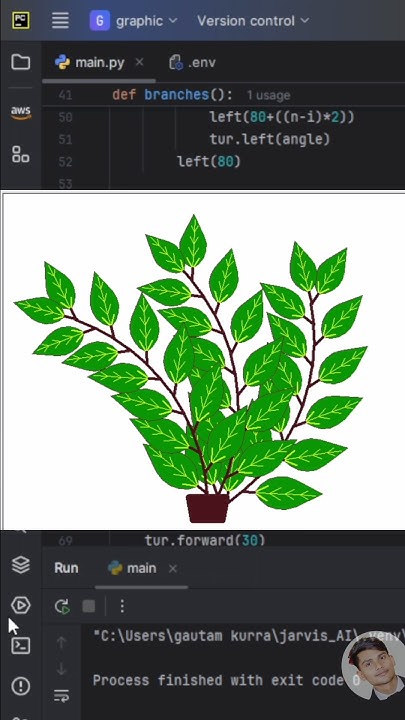
Task: Click the Stop process button
Action: pos(89,607)
